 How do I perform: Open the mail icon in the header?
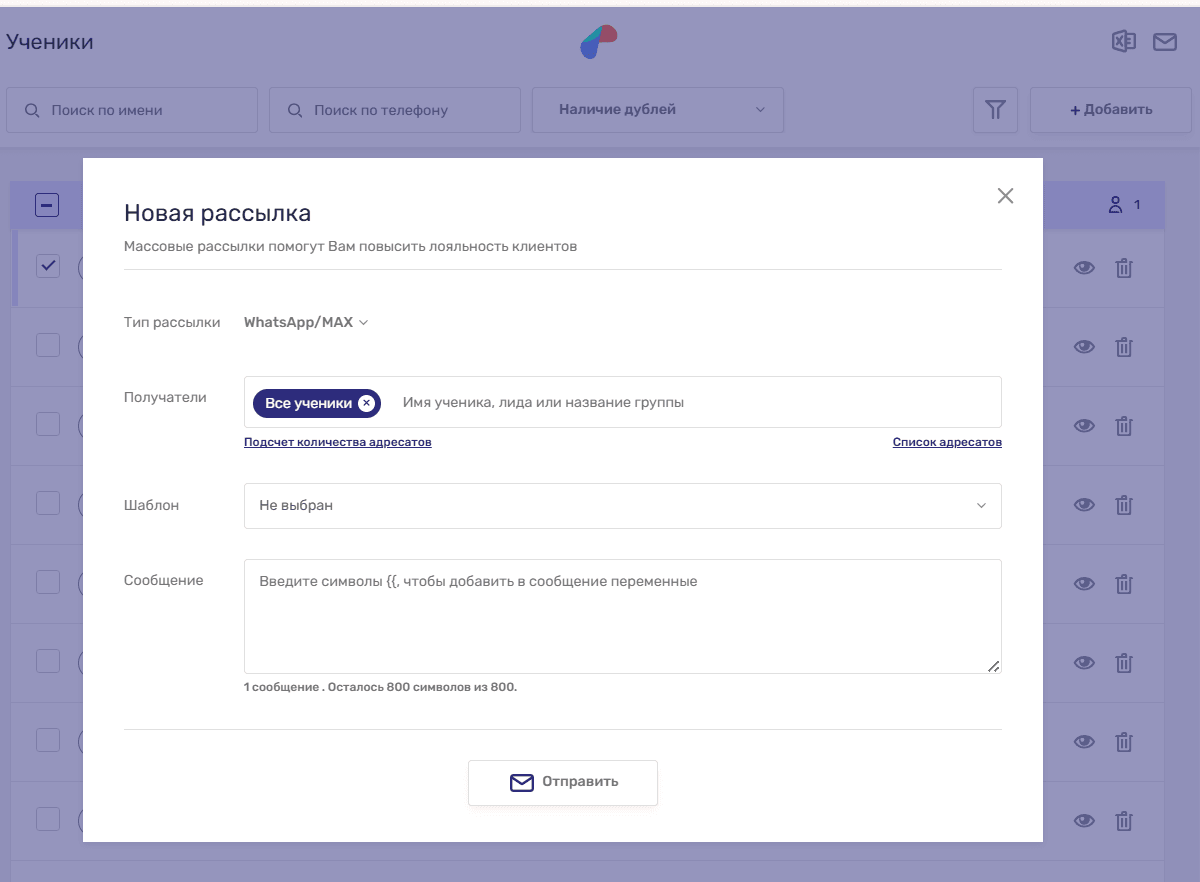pyautogui.click(x=1164, y=42)
